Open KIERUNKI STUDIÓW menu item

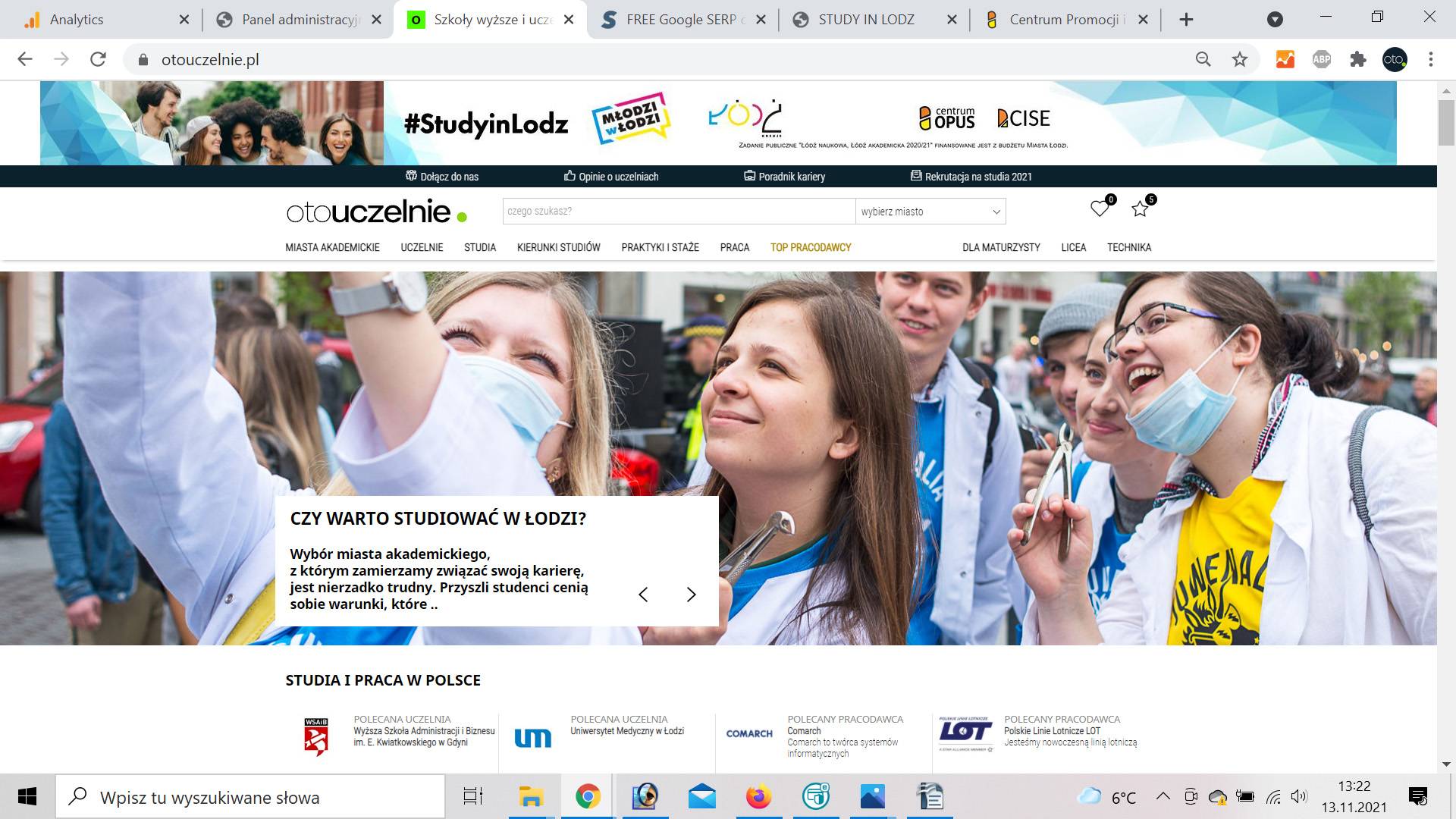tap(558, 247)
